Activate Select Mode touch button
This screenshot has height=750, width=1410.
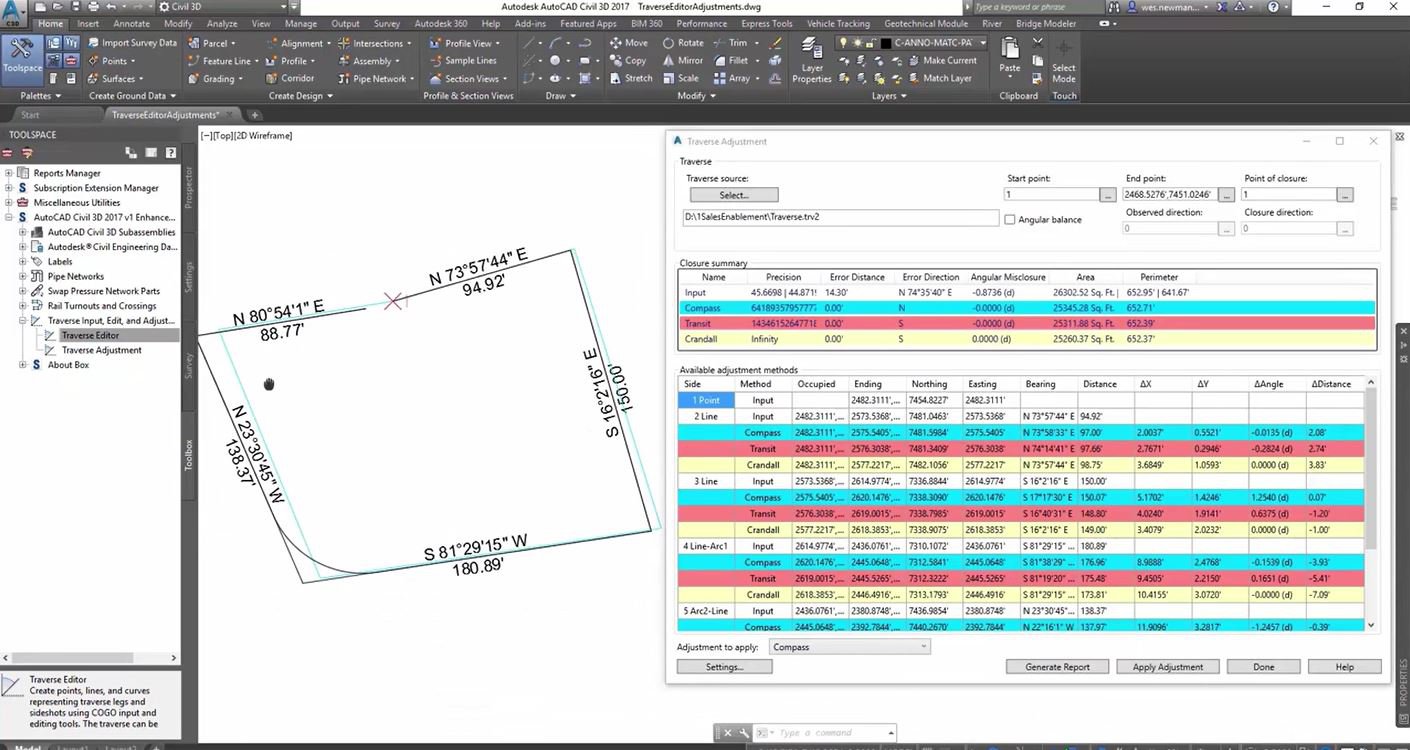point(1063,61)
